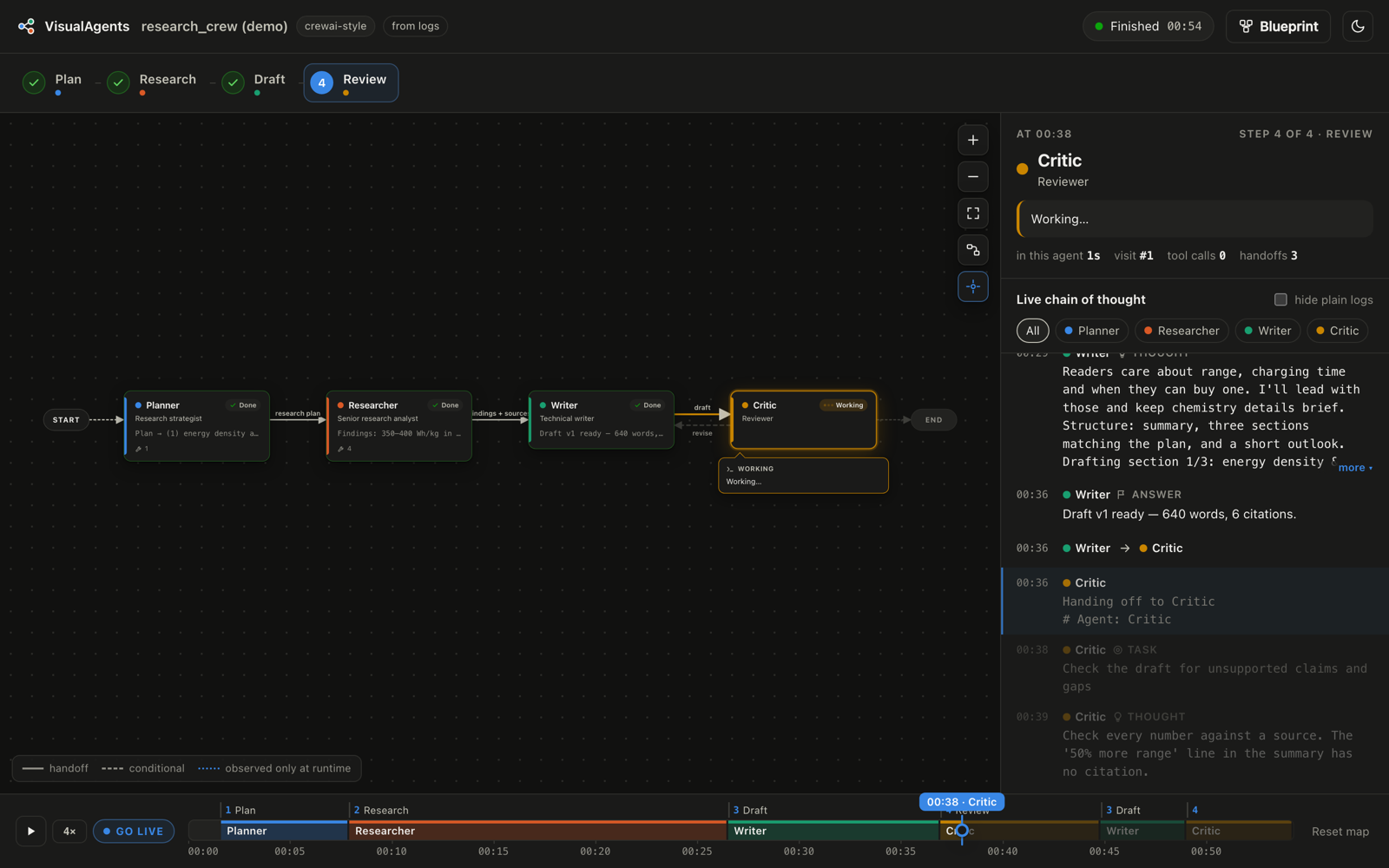
Task: Toggle dark mode moon icon
Action: pos(1358,26)
